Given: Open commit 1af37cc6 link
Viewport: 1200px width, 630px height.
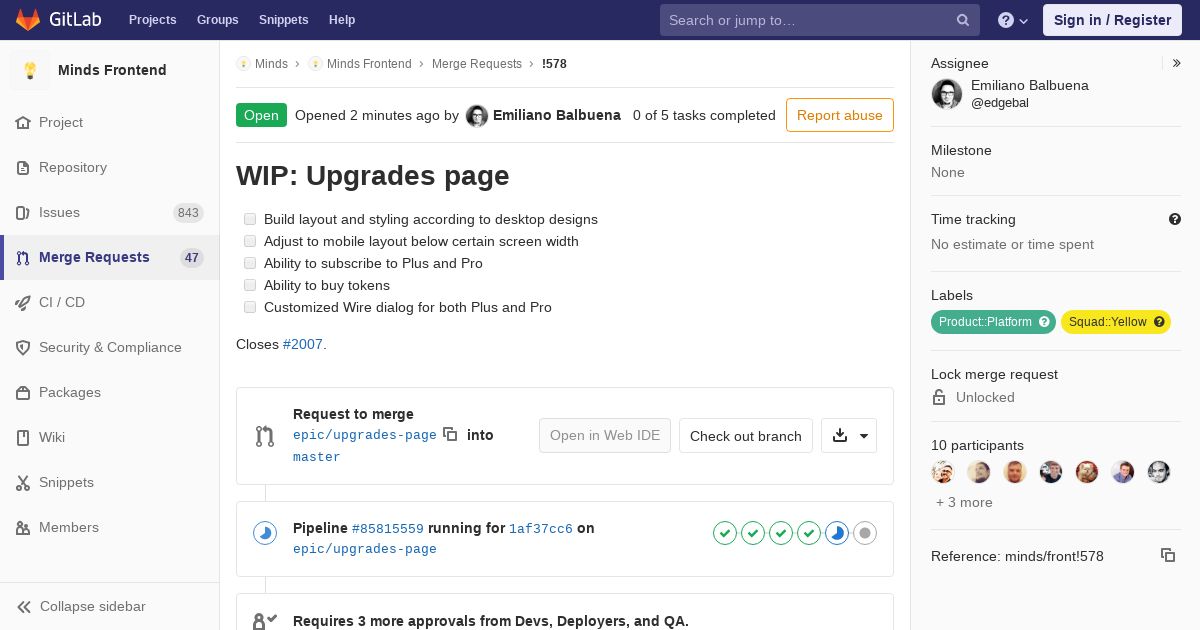Looking at the screenshot, I should pyautogui.click(x=541, y=528).
